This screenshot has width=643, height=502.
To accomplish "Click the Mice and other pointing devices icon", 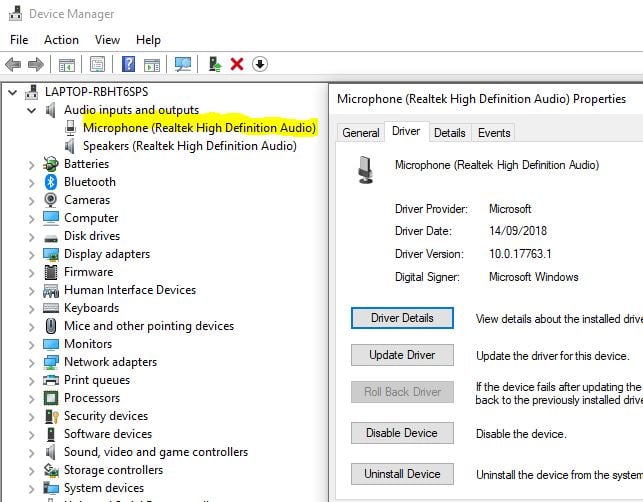I will click(x=50, y=326).
